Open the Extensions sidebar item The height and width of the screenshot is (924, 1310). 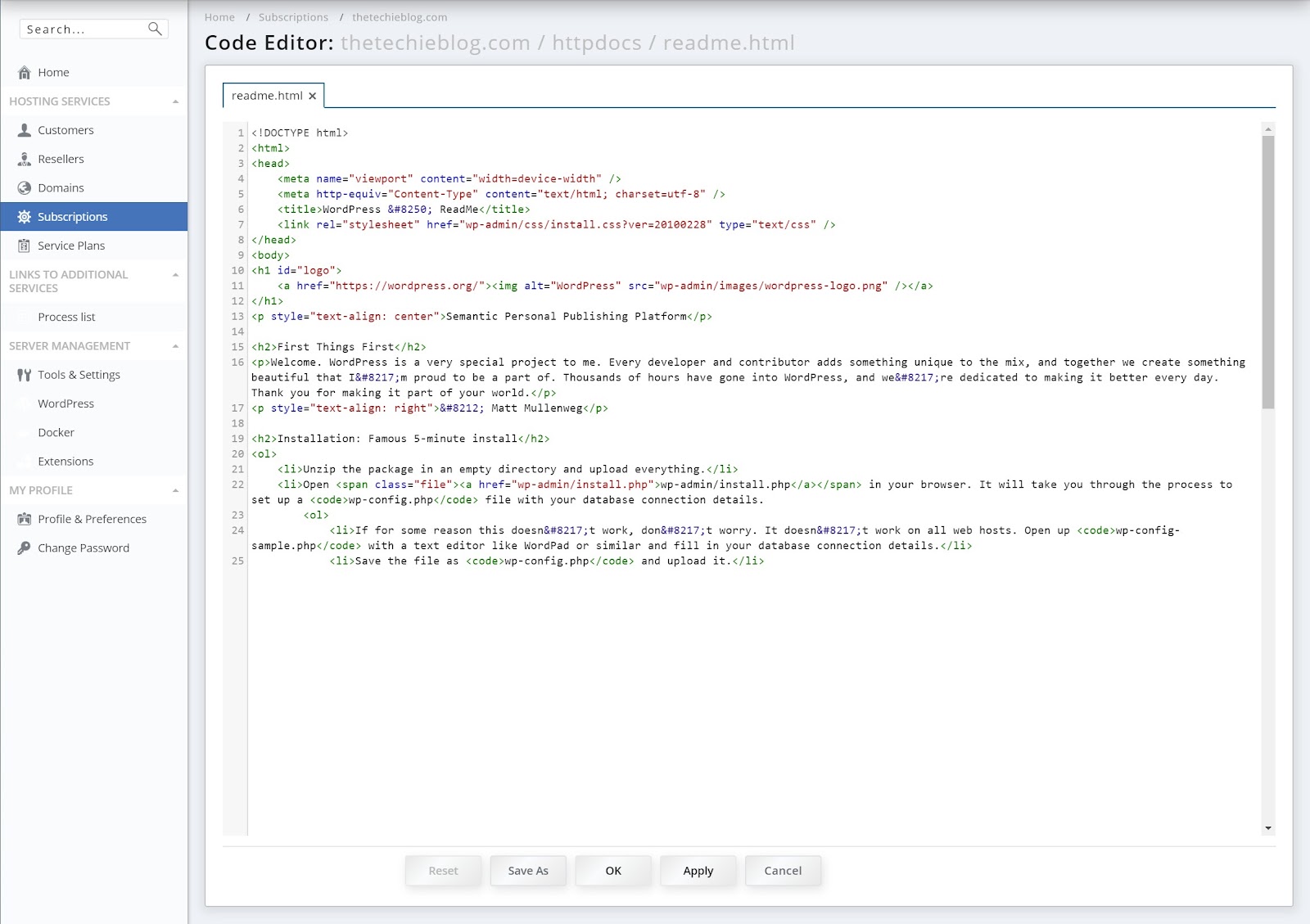point(93,462)
